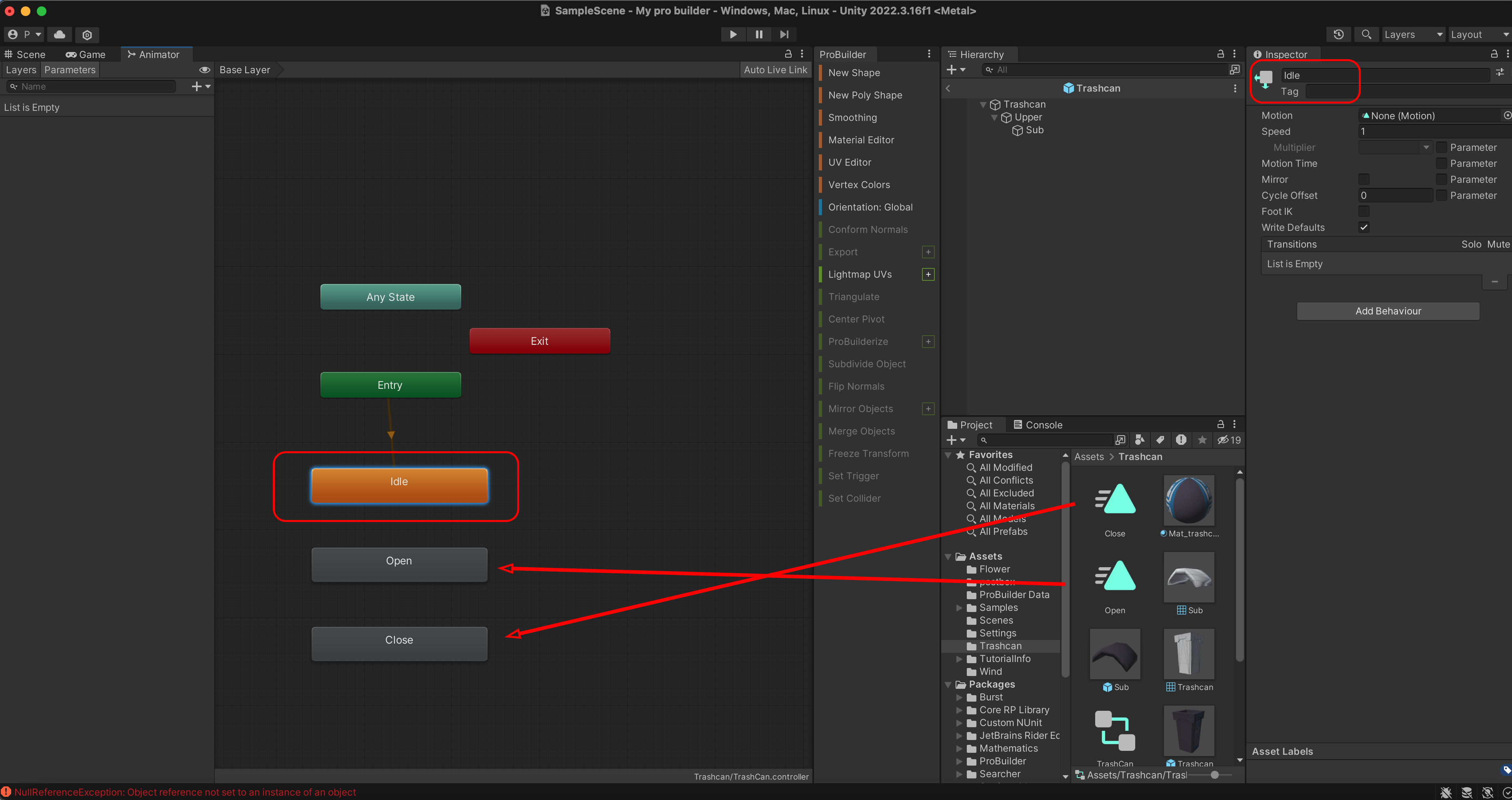Viewport: 1512px width, 800px height.
Task: Enable the Foot IK checkbox
Action: (x=1364, y=211)
